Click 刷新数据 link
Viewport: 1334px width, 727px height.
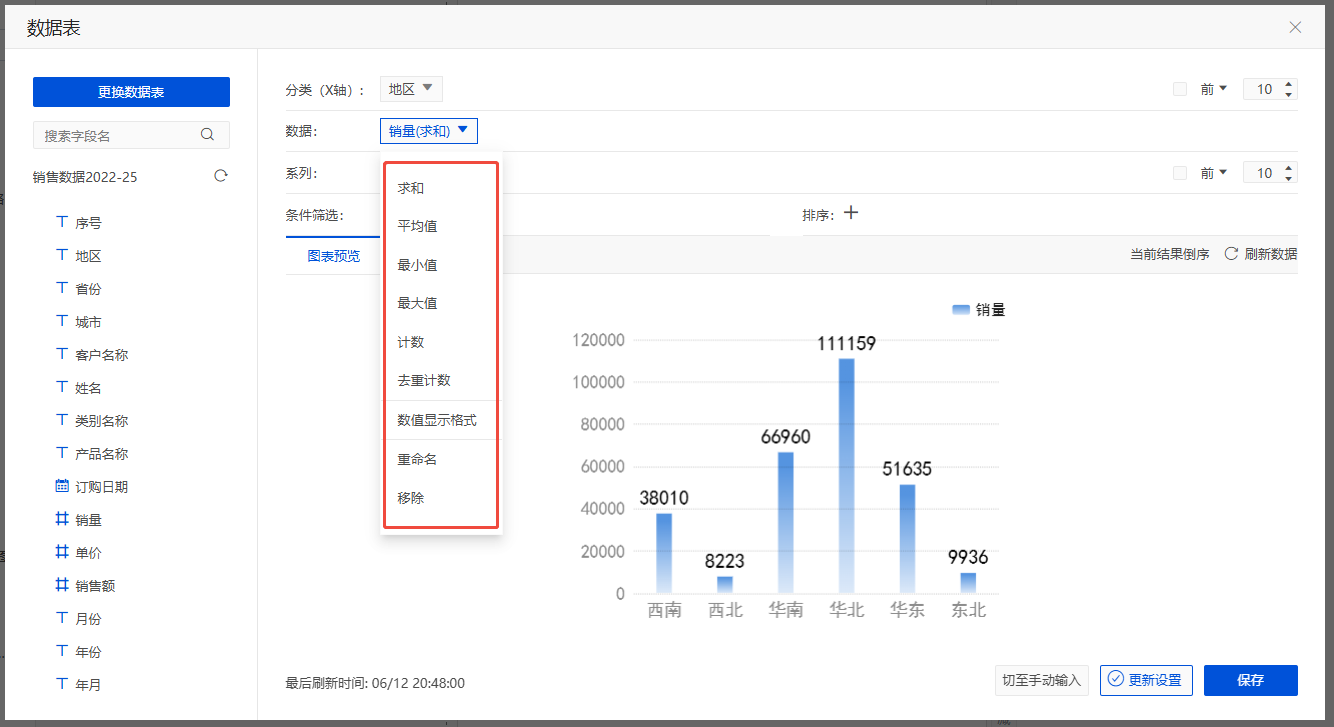(x=1271, y=254)
